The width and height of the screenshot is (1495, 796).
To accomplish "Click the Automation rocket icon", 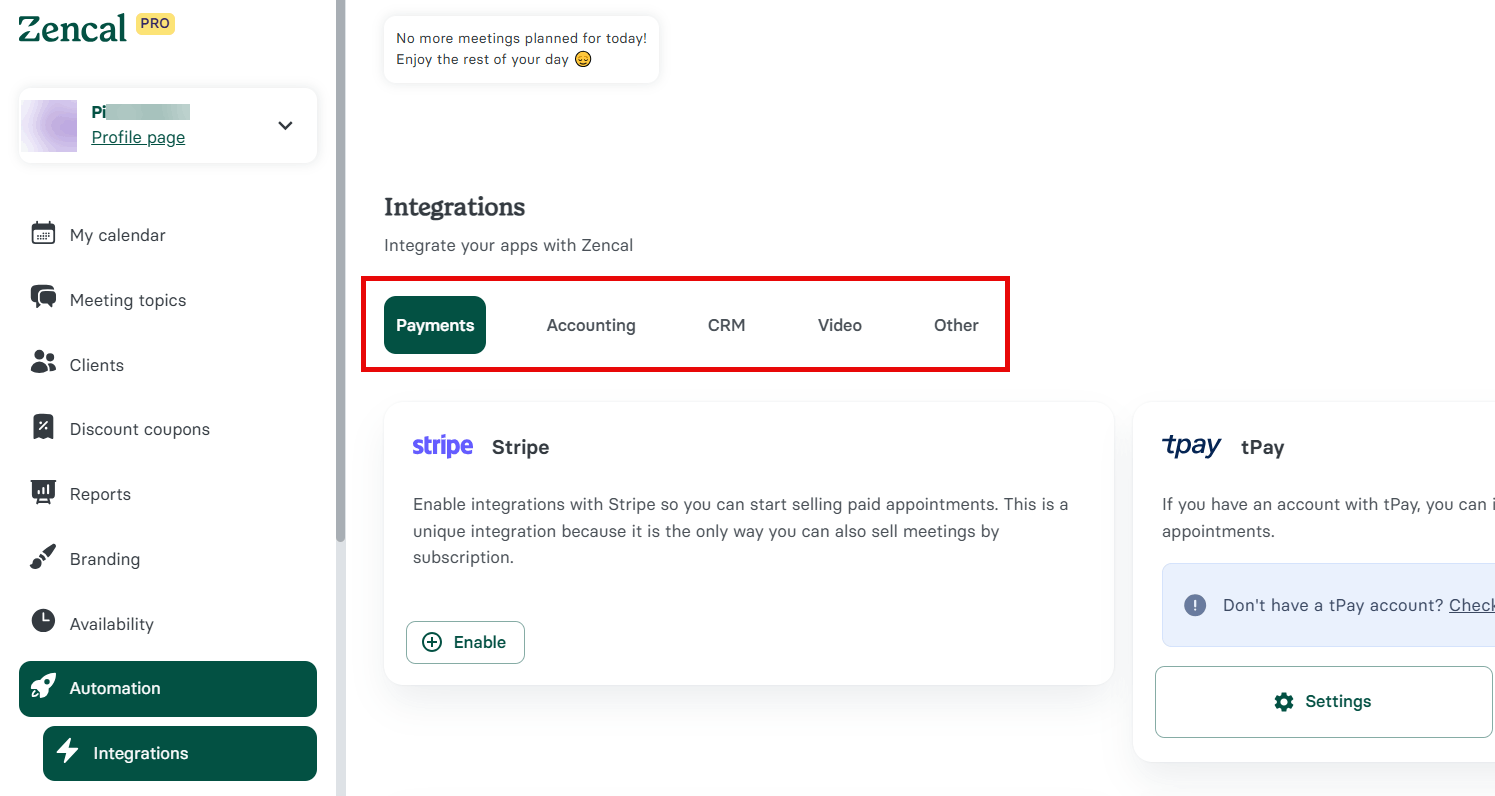I will [43, 688].
